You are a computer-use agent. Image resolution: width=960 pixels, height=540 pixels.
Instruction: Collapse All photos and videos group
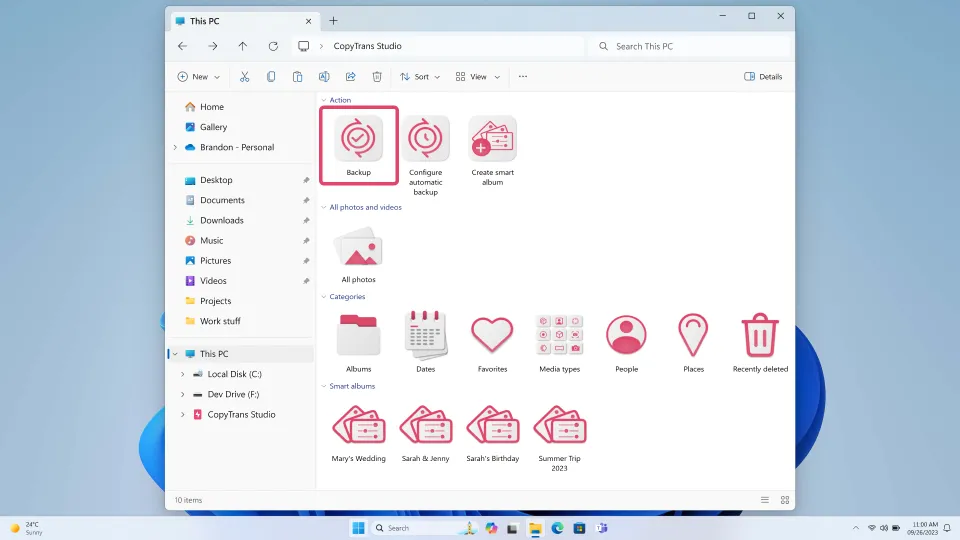click(324, 207)
